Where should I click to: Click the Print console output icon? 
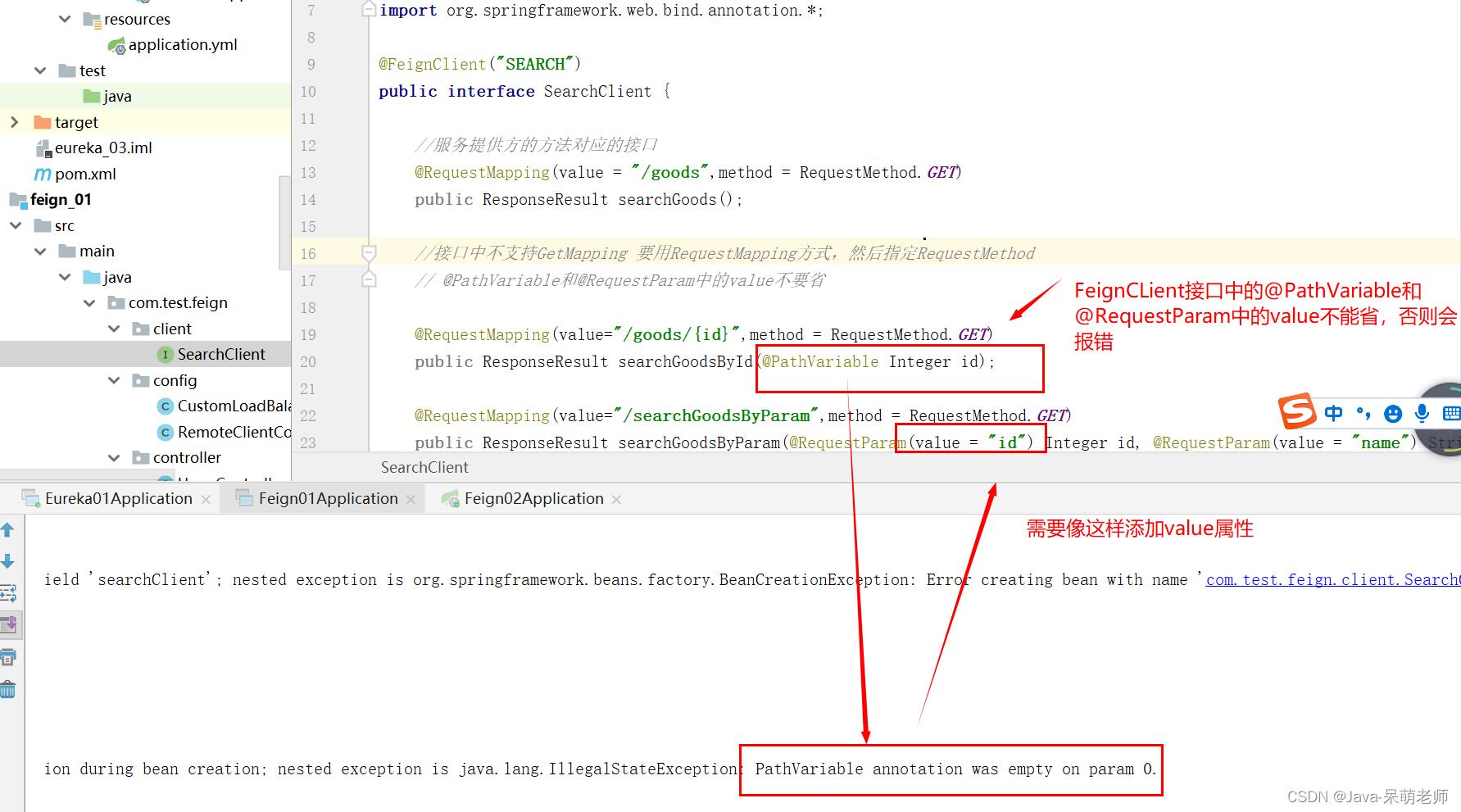[x=8, y=657]
